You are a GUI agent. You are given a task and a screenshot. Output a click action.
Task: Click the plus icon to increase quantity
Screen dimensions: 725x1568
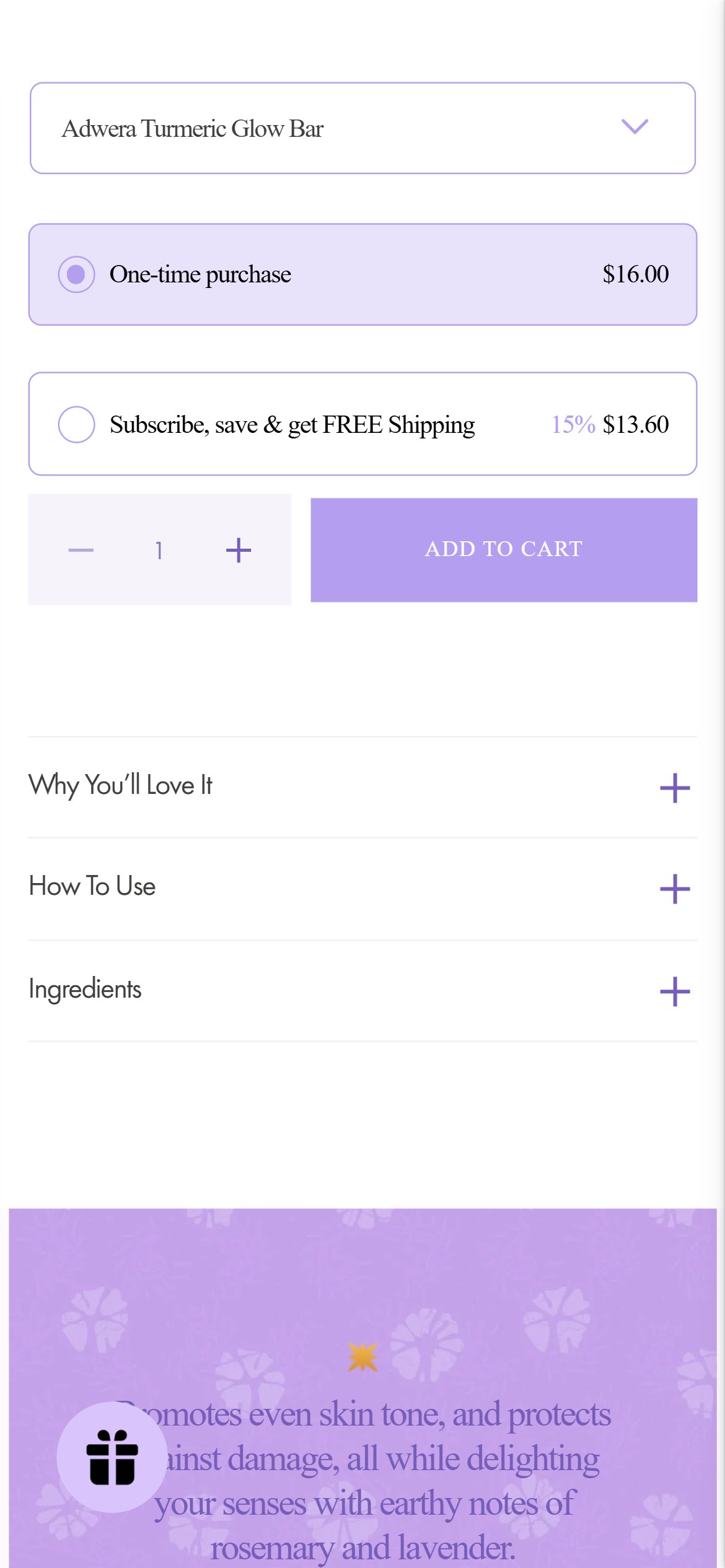click(x=239, y=550)
